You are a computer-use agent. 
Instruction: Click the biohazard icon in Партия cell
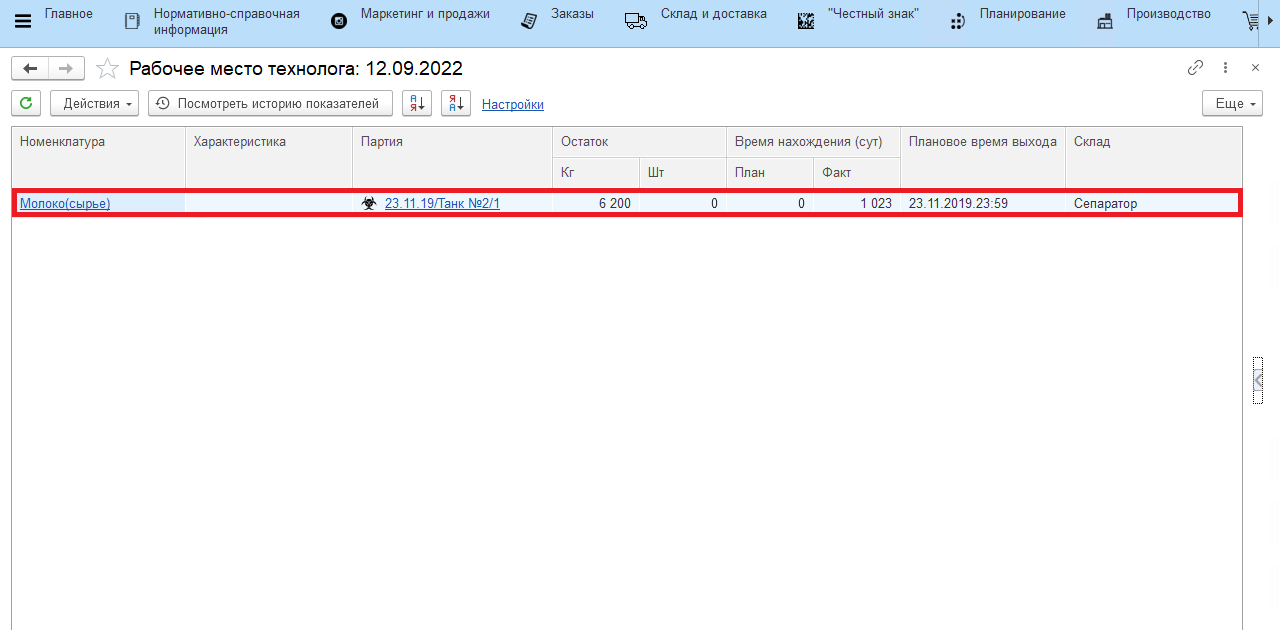coord(369,203)
